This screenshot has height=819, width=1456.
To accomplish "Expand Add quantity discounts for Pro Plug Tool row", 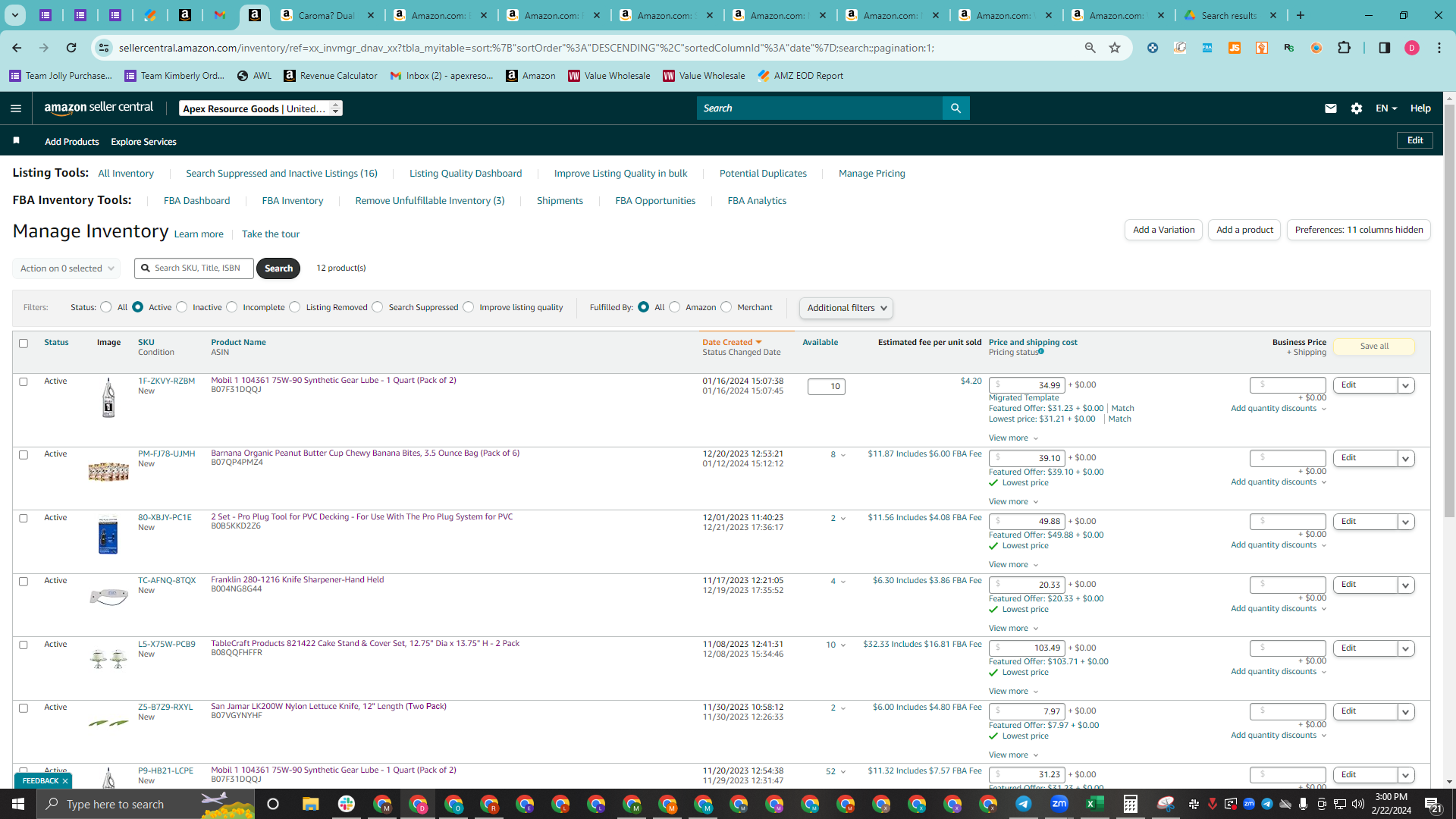I will point(1279,545).
